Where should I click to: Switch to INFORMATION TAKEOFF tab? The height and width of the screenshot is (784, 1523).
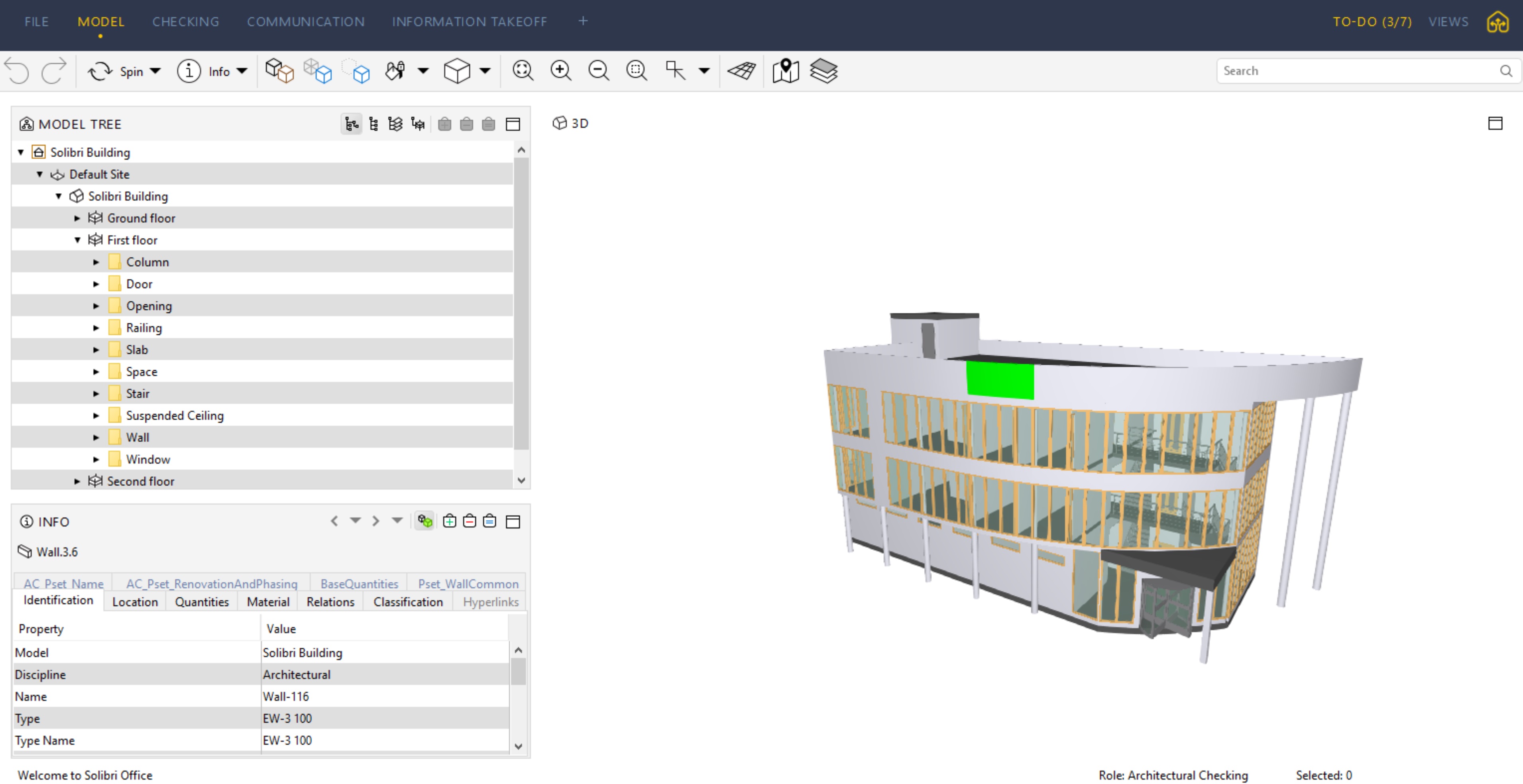pyautogui.click(x=470, y=22)
